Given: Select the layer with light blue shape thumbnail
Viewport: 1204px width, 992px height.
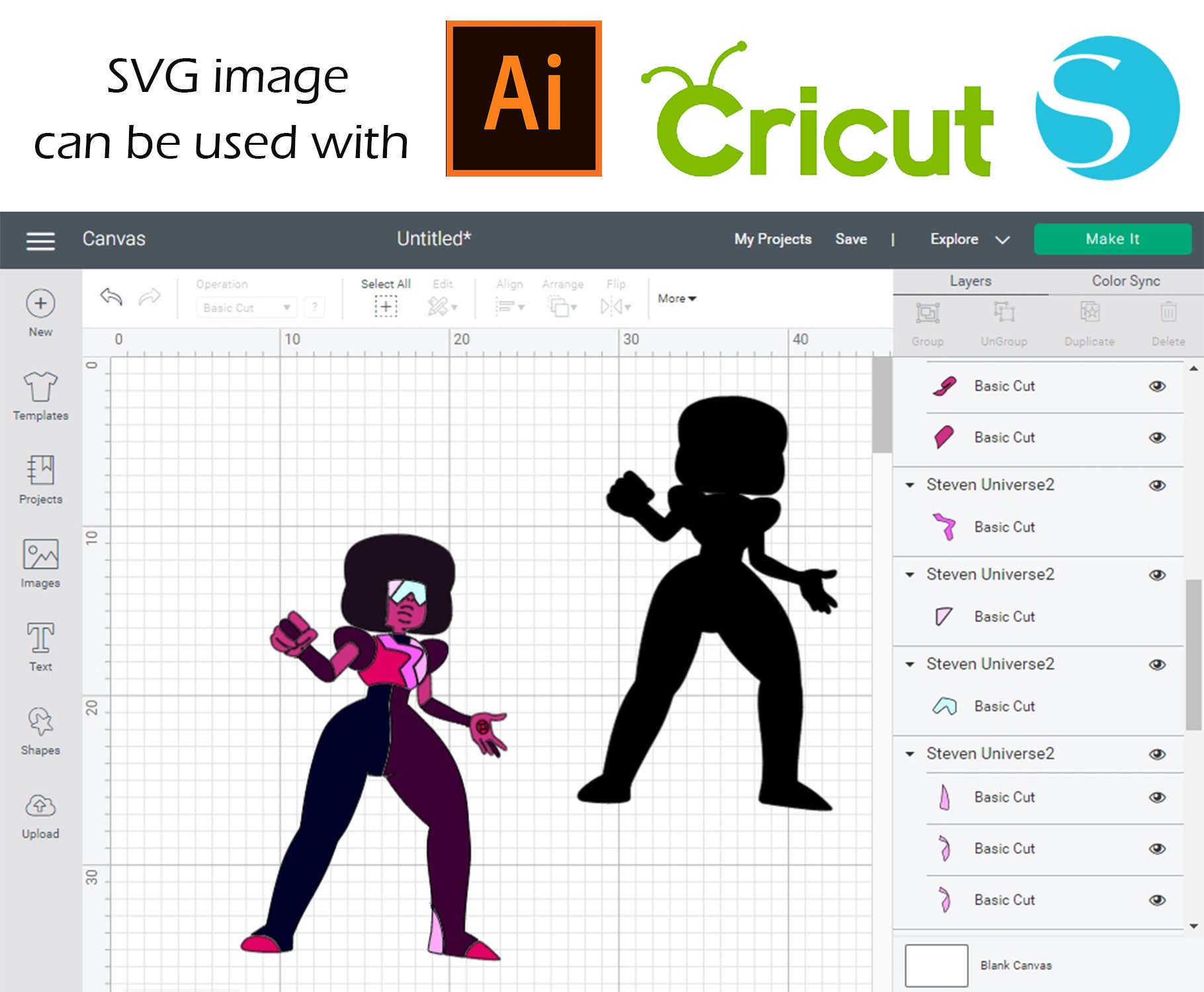Looking at the screenshot, I should coord(1039,706).
